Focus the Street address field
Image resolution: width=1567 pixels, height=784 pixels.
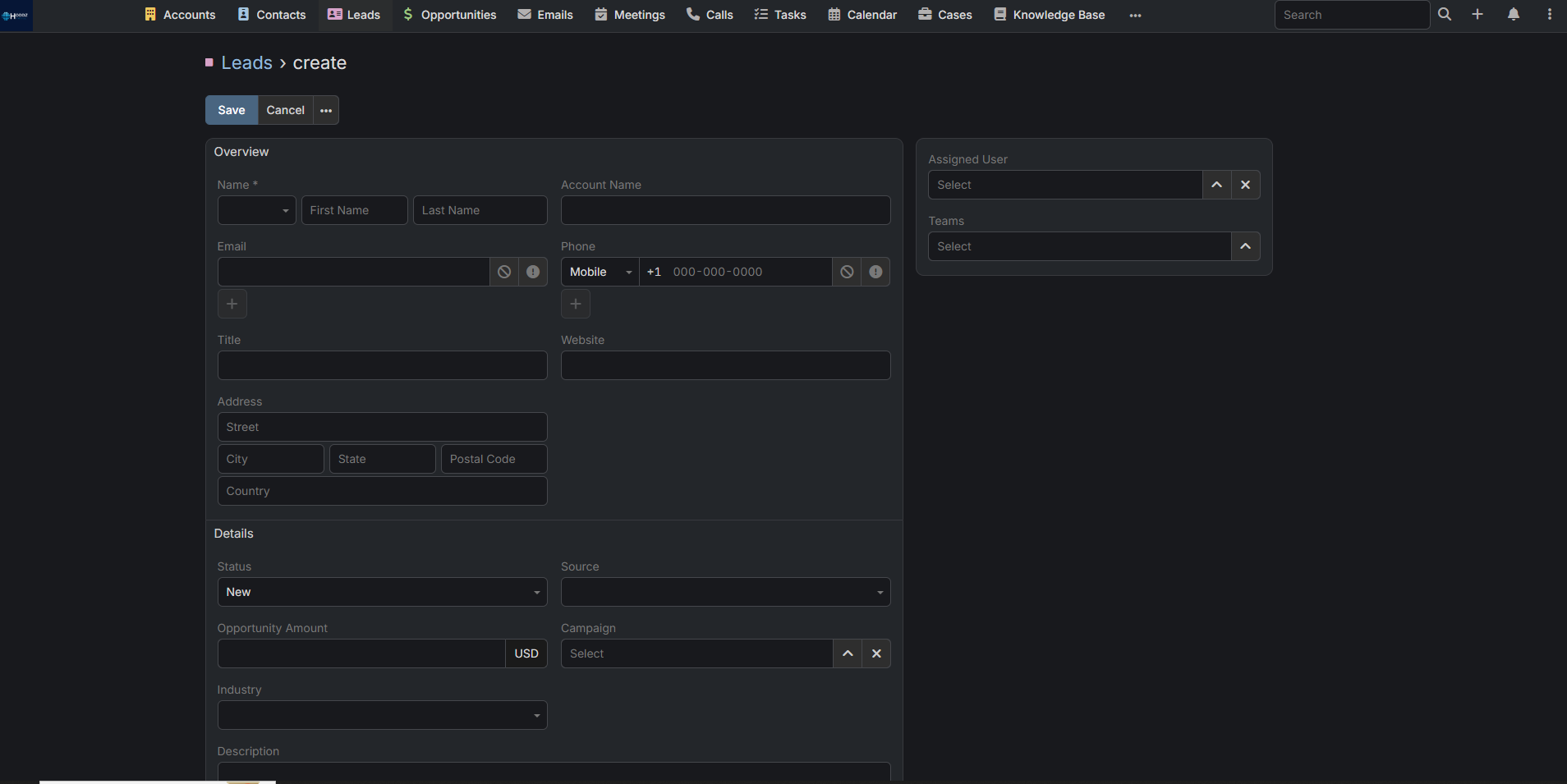382,427
